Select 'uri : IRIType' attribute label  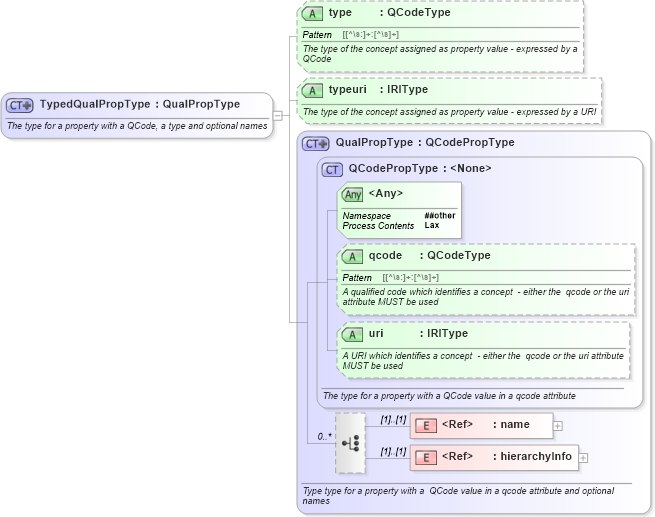(x=418, y=333)
